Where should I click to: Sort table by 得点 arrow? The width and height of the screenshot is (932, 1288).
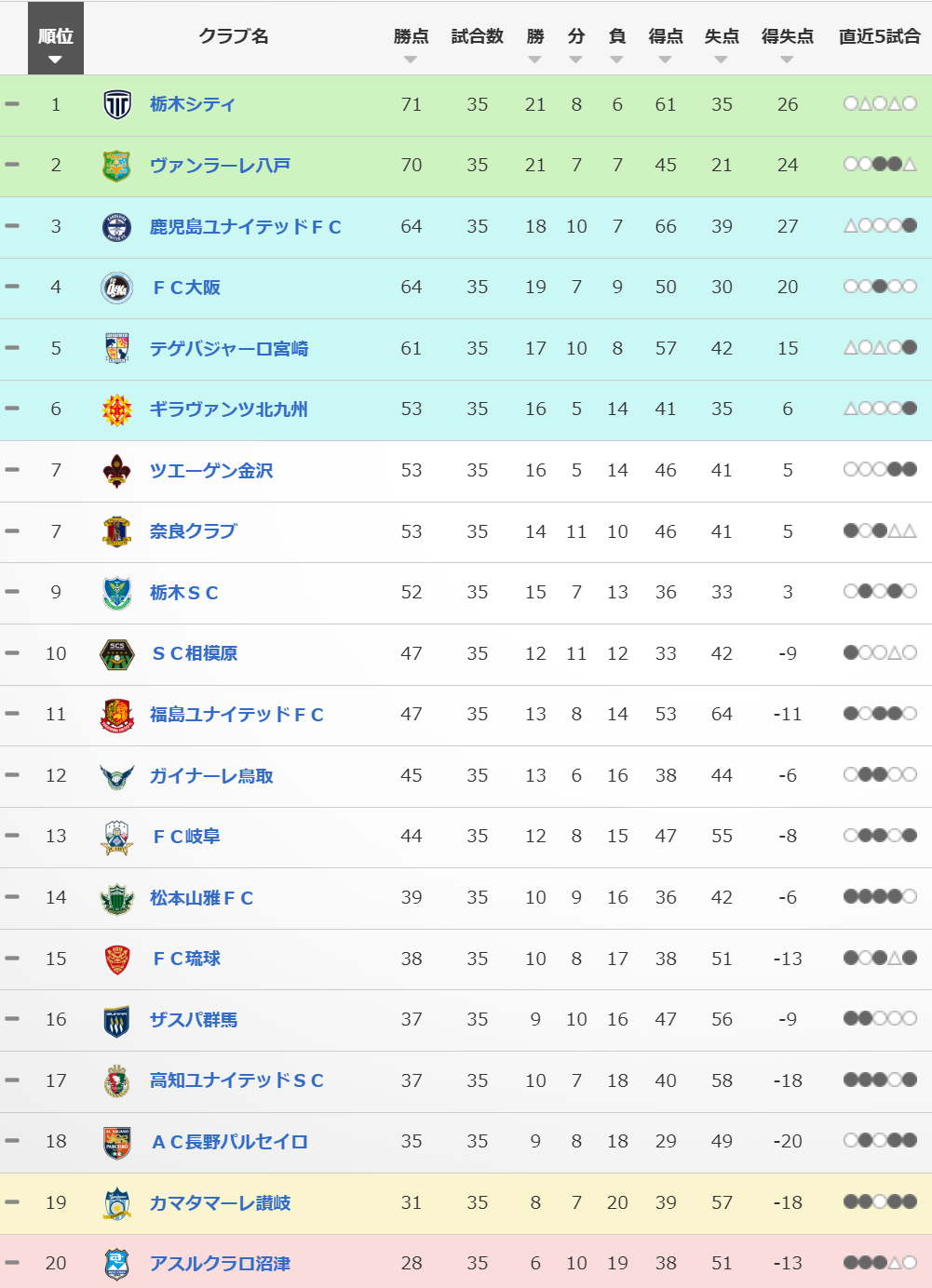click(x=665, y=60)
